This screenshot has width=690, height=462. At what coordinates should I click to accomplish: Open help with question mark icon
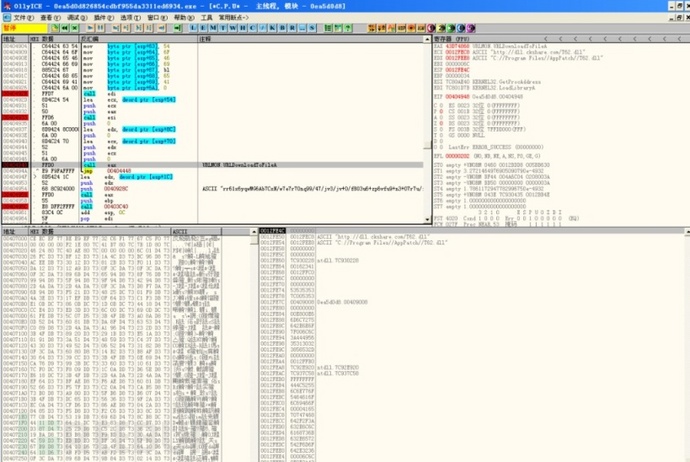pos(348,28)
